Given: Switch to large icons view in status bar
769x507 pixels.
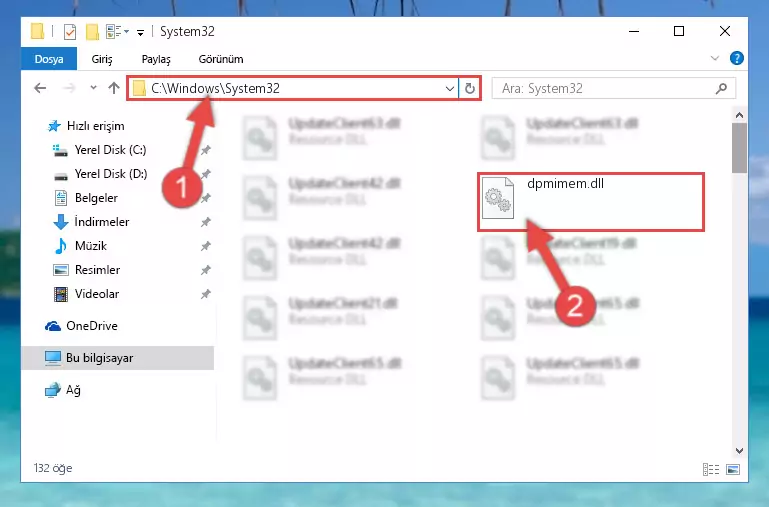Looking at the screenshot, I should 733,470.
